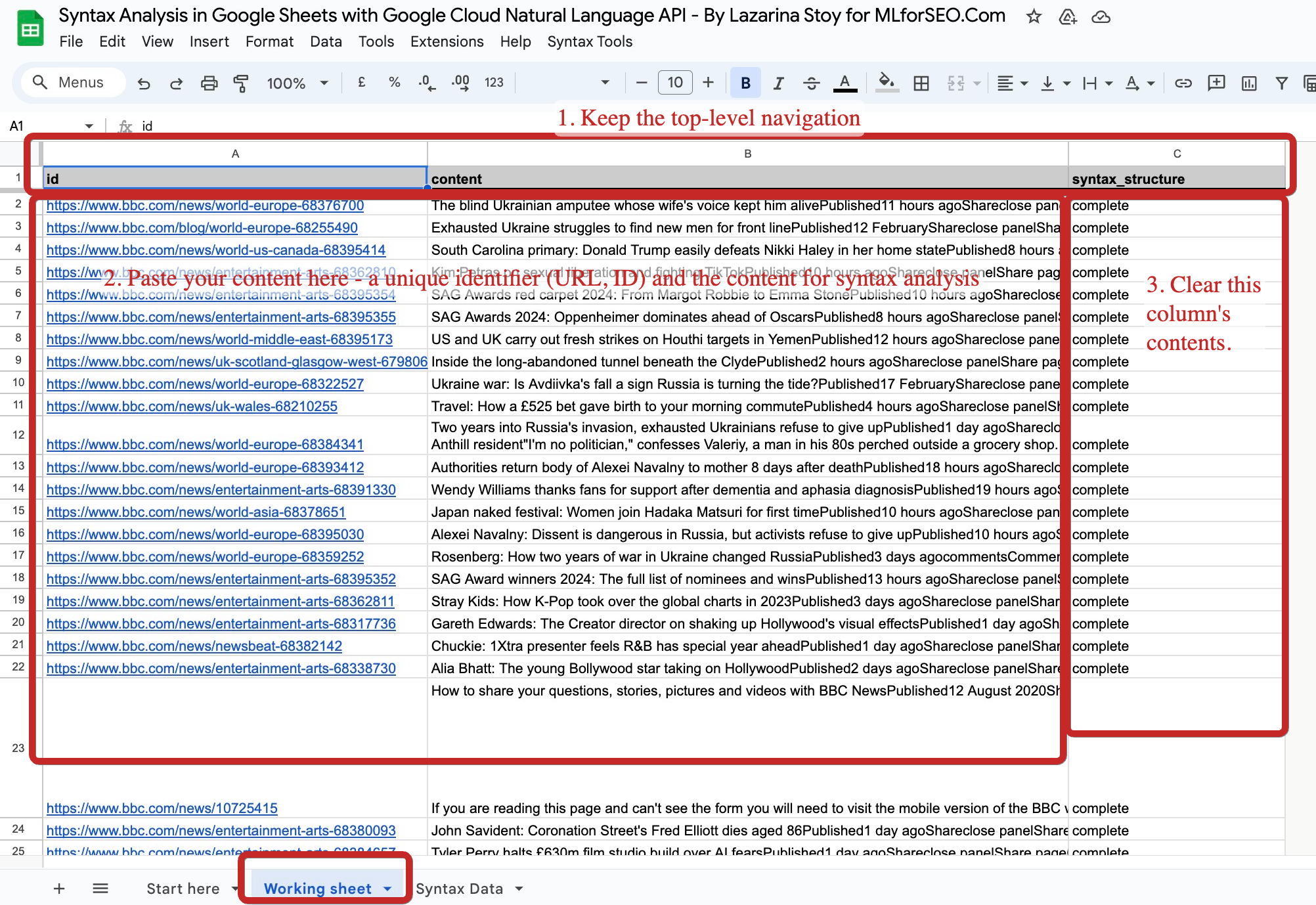Viewport: 1316px width, 905px height.
Task: Open the Google Sheets home icon
Action: tap(30, 29)
